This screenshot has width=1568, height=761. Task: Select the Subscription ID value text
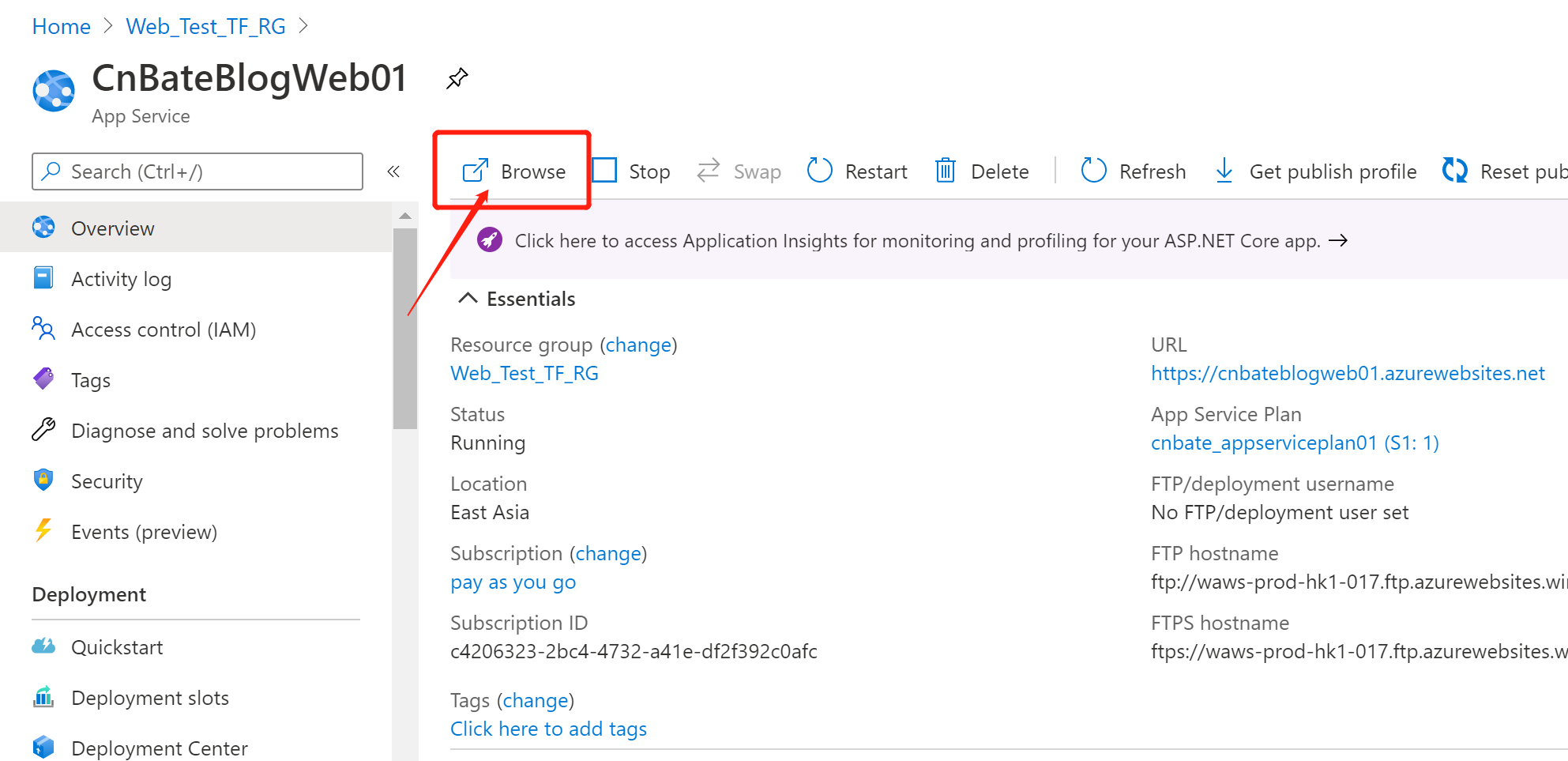[634, 651]
